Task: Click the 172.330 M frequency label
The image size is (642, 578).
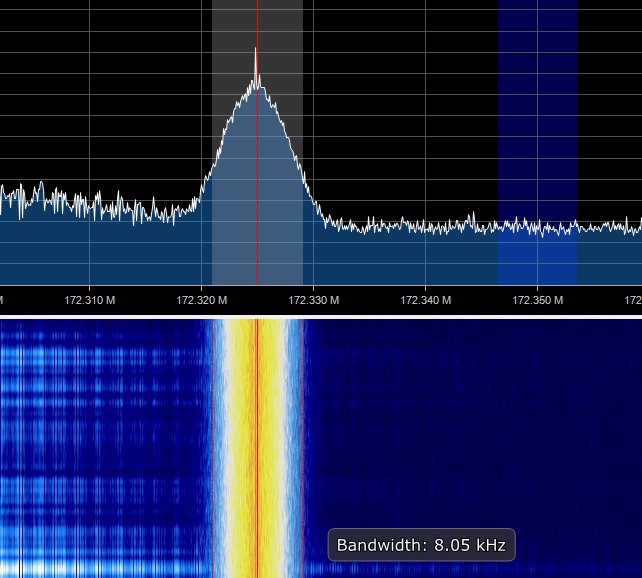Action: [x=313, y=300]
